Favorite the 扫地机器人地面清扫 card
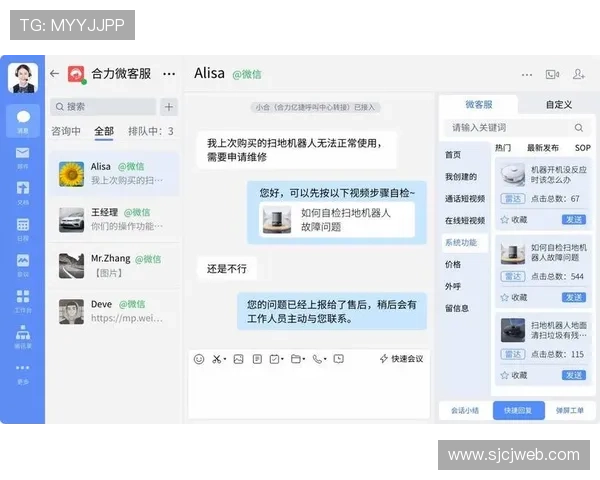This screenshot has width=600, height=480. click(514, 375)
